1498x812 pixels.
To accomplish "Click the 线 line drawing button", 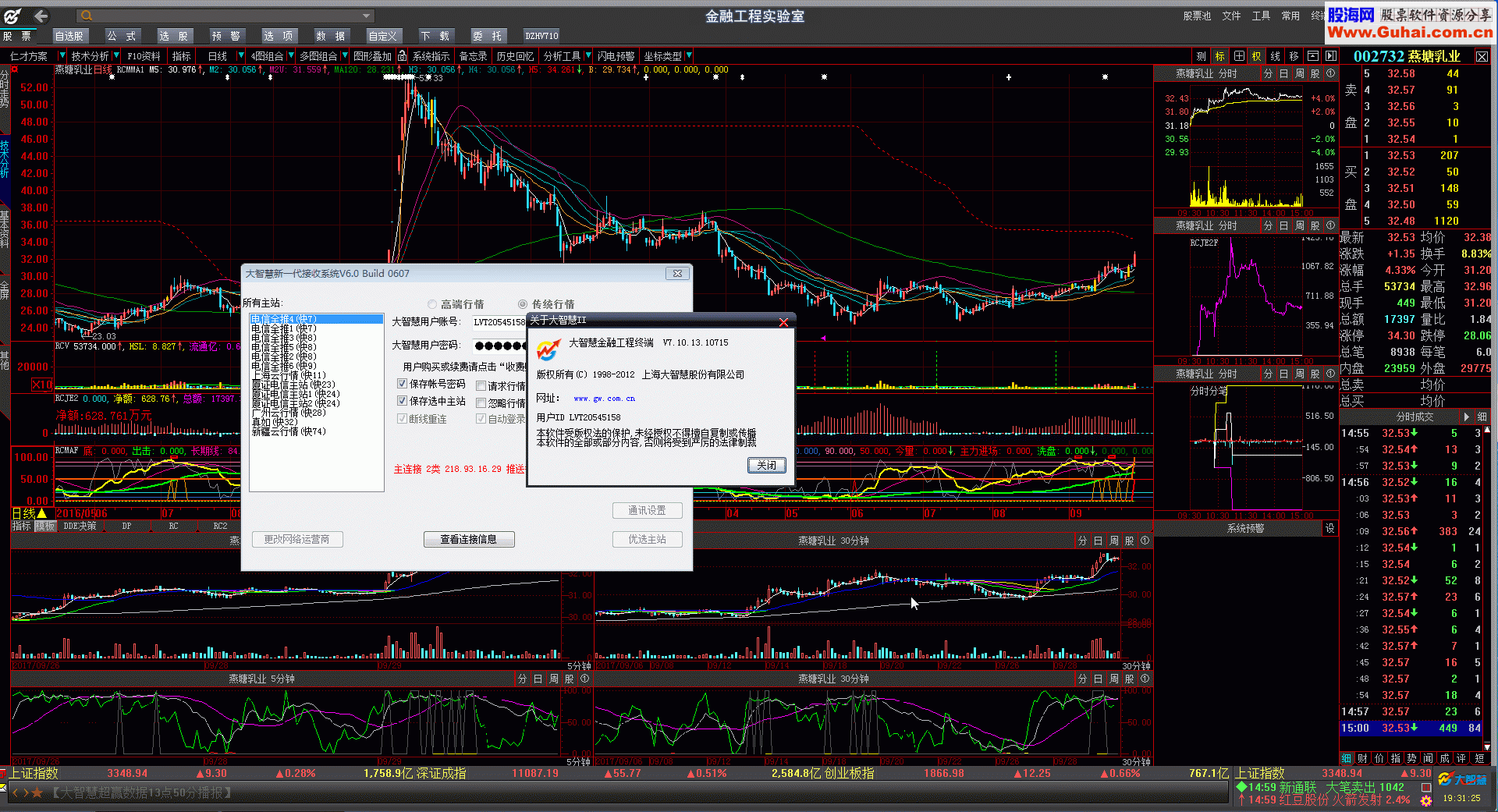I will click(x=1276, y=56).
